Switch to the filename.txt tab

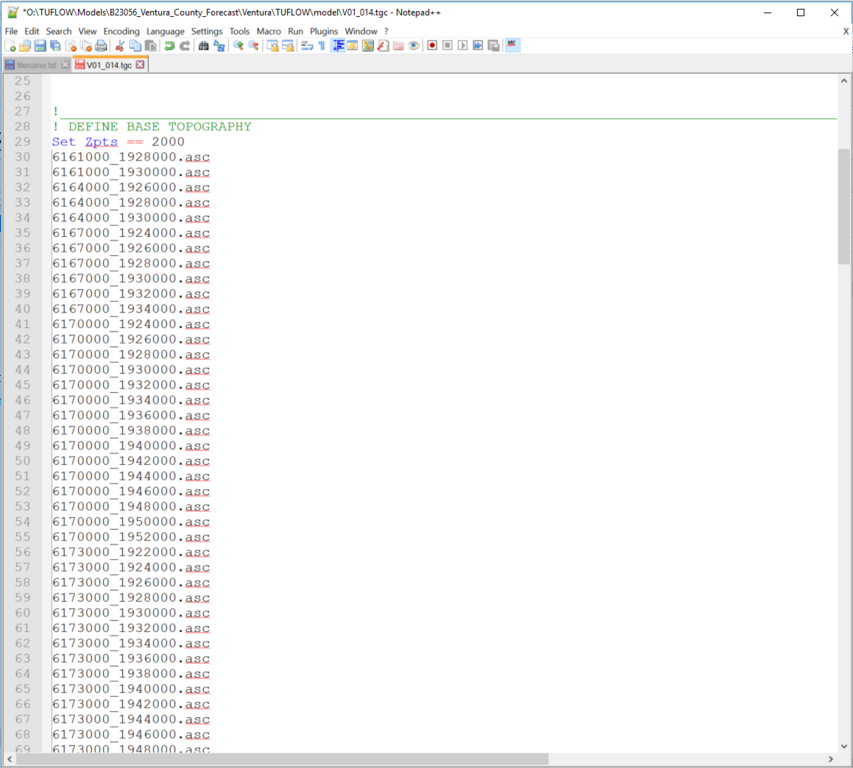36,65
